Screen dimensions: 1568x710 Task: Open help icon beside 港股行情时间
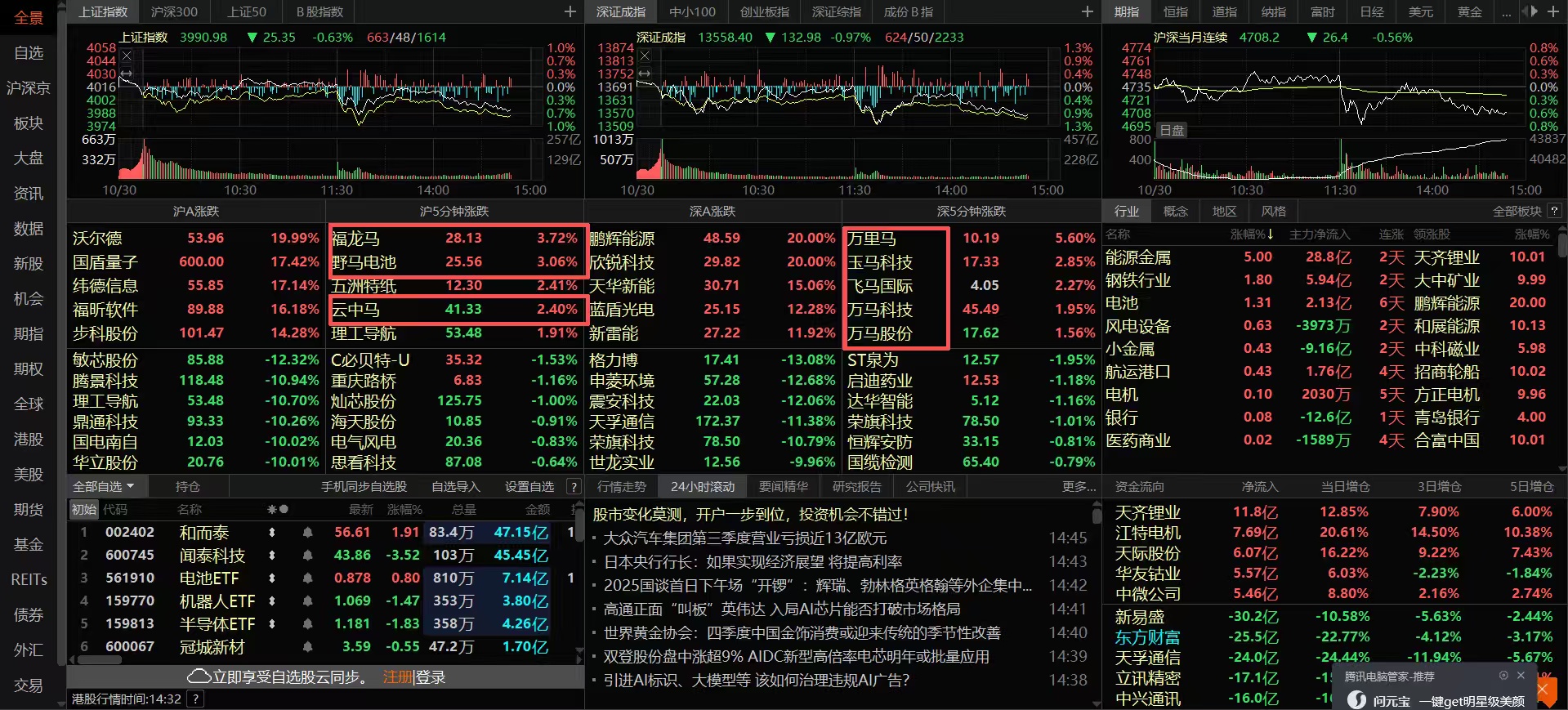tap(195, 699)
